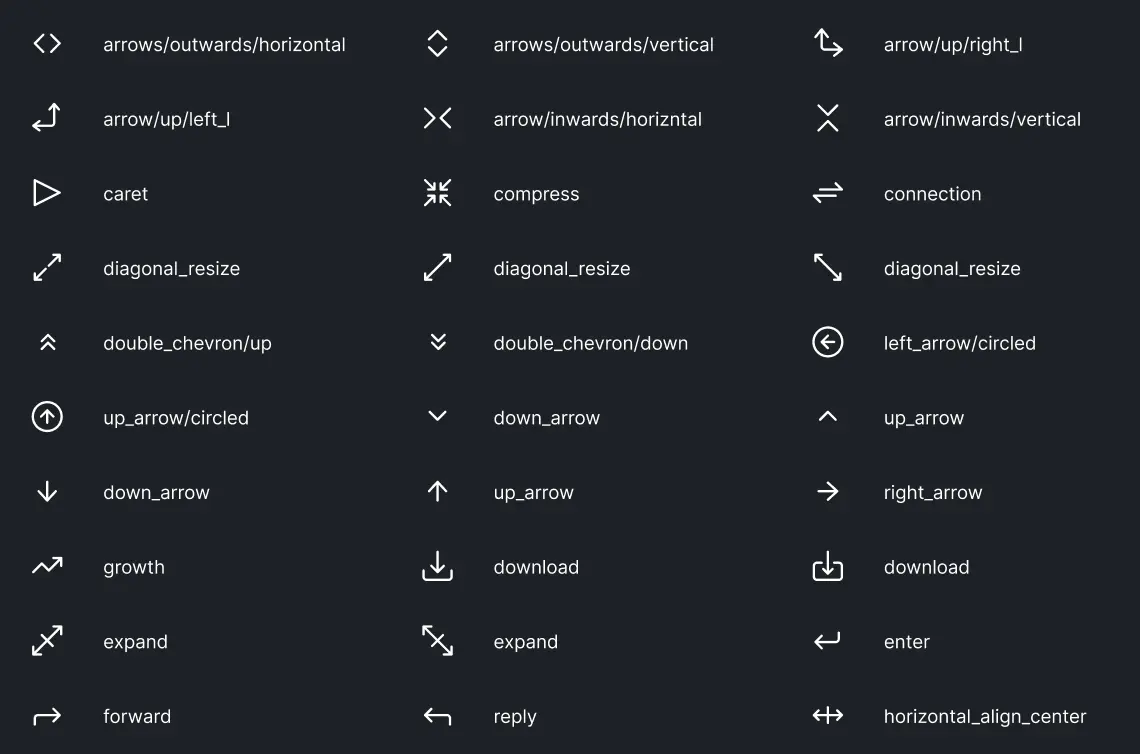1140x754 pixels.
Task: Select the double_chevron/down icon
Action: (x=437, y=343)
